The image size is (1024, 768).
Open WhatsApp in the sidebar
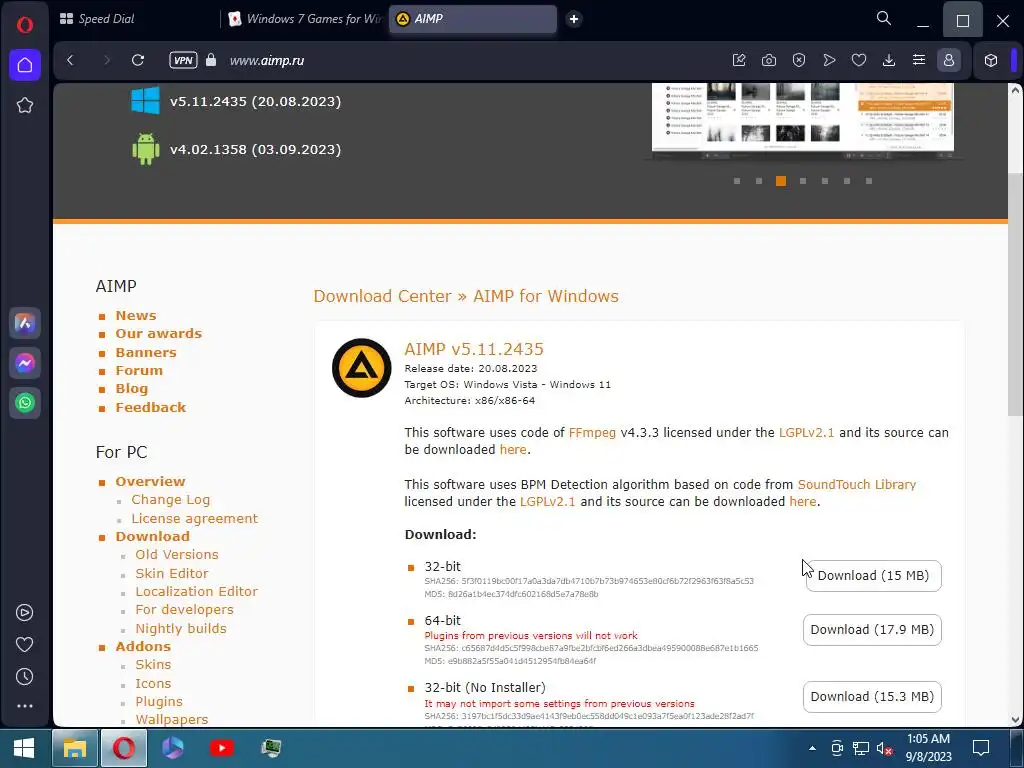(x=25, y=403)
